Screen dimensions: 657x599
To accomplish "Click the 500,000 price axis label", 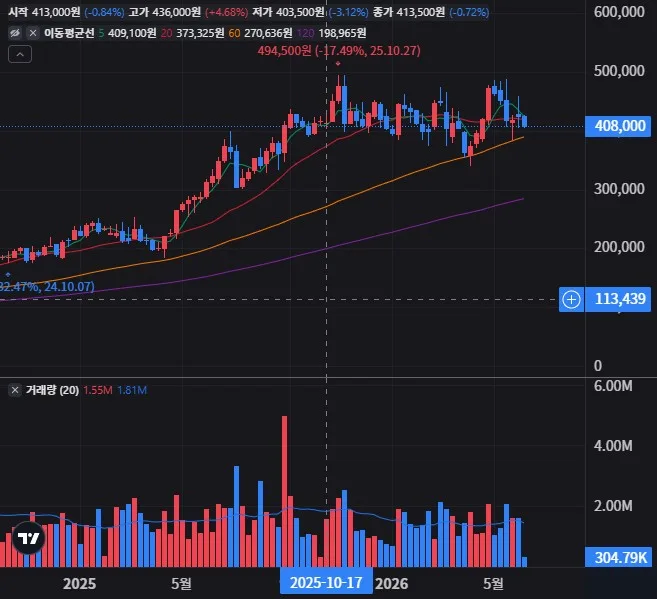I will click(x=619, y=70).
